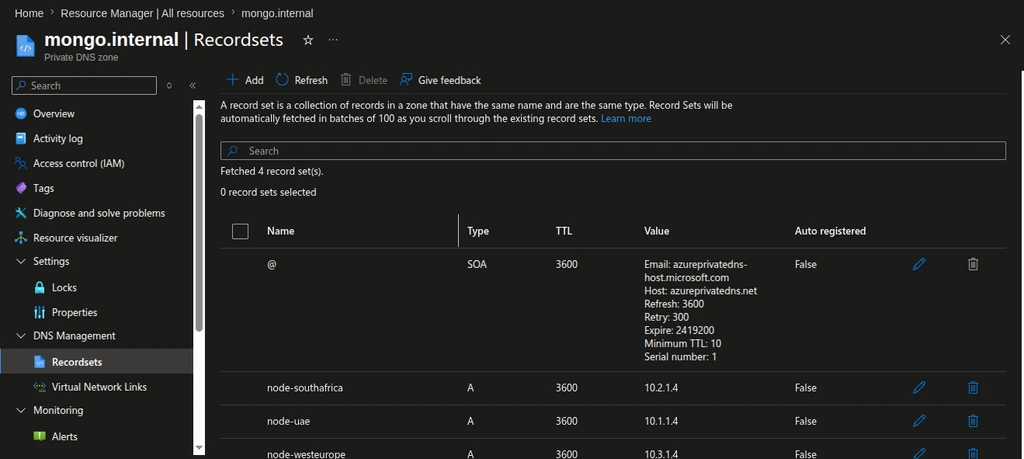
Task: Click the Value column header
Action: (657, 231)
